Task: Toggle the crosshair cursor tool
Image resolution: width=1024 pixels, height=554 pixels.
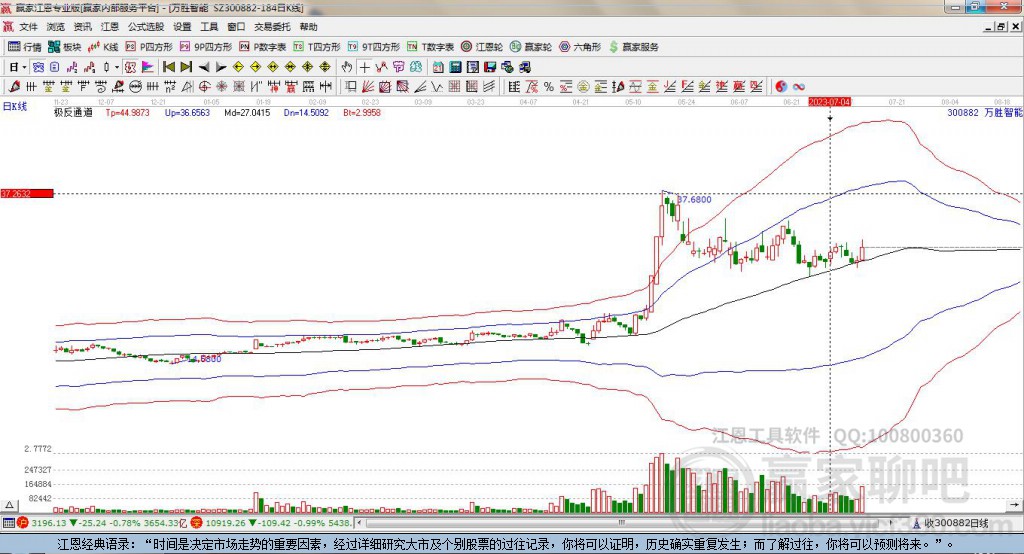Action: 364,67
